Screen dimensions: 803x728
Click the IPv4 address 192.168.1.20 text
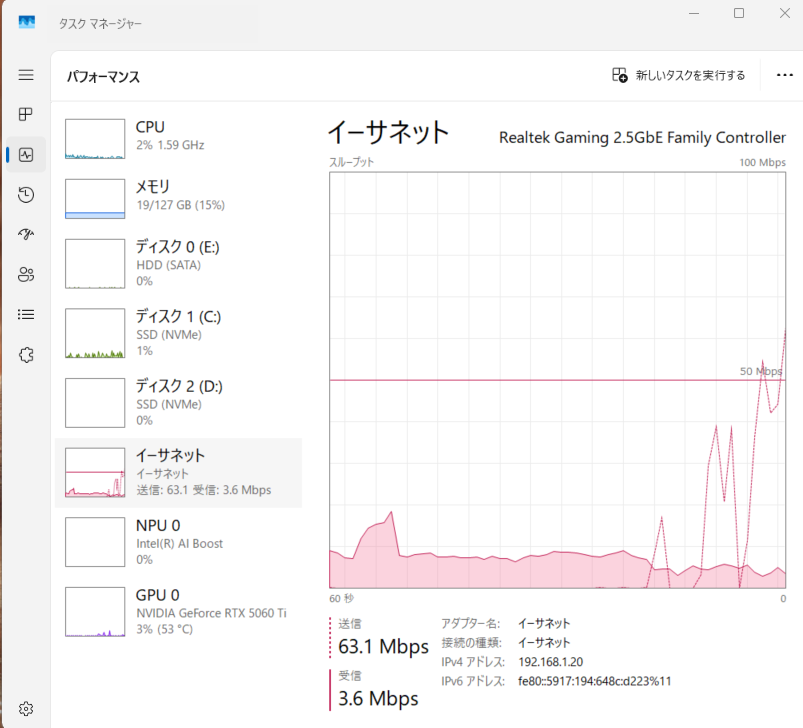point(551,662)
